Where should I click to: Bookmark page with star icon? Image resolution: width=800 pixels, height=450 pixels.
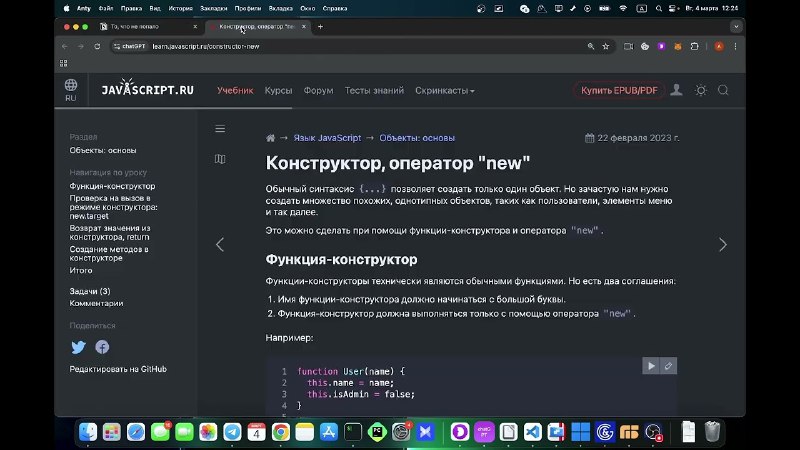click(606, 46)
